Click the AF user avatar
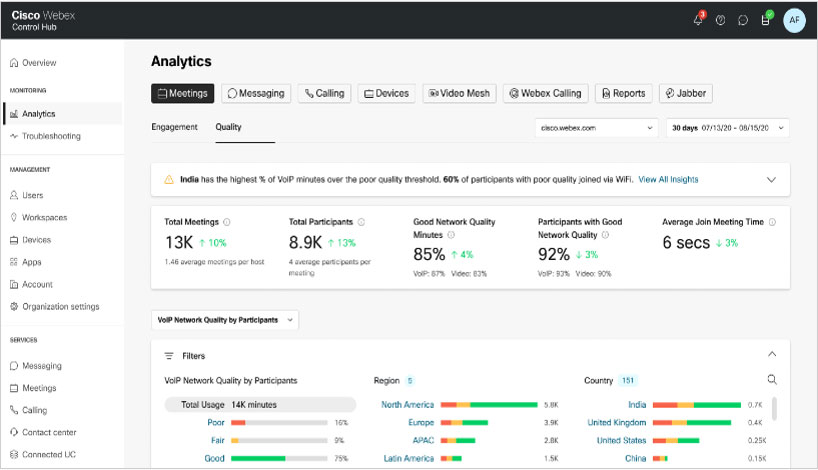Viewport: 818px width, 470px height. point(793,20)
